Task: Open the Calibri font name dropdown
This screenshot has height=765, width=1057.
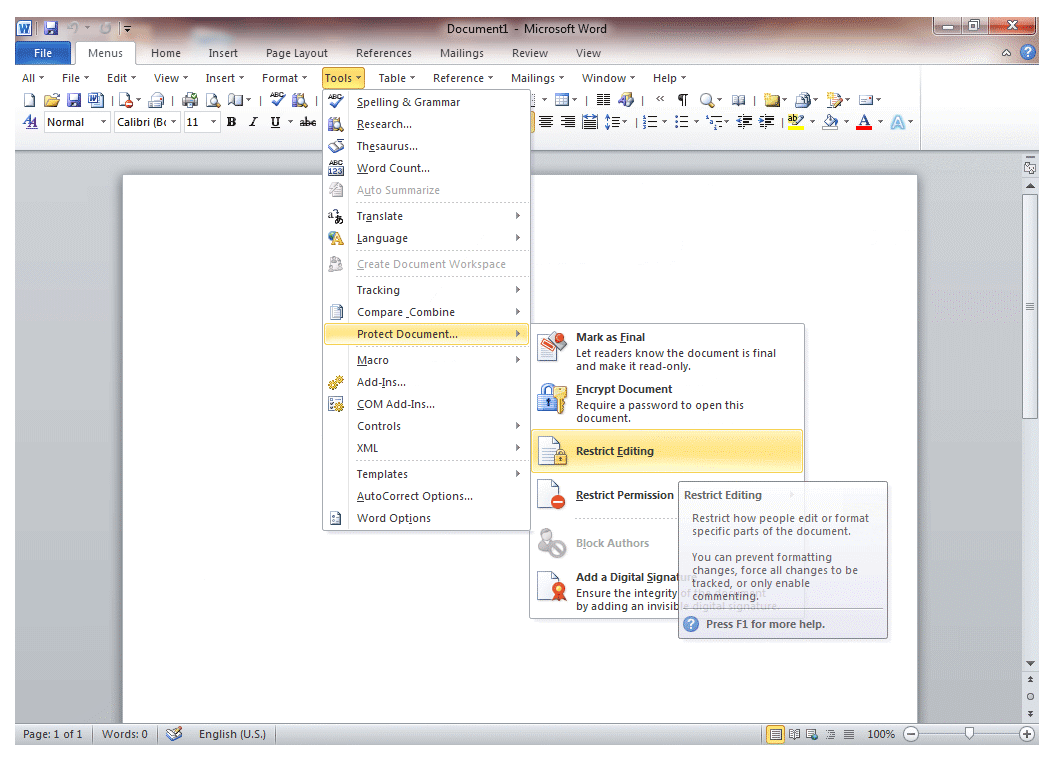Action: pyautogui.click(x=173, y=122)
